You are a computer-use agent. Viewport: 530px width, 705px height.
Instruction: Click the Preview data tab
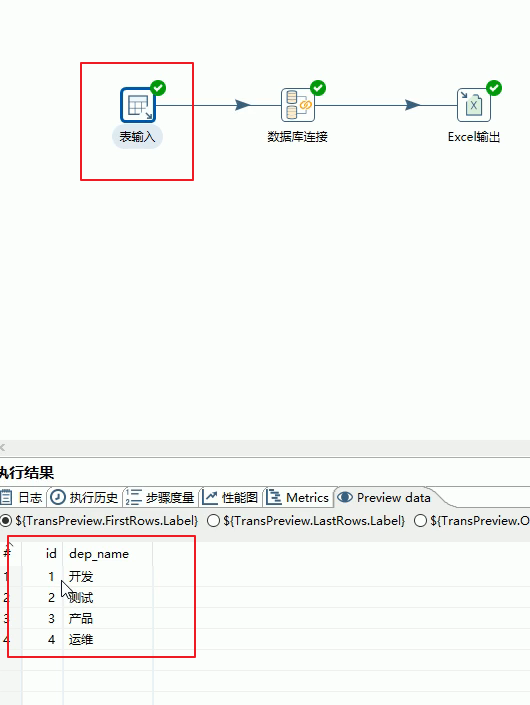(x=385, y=497)
